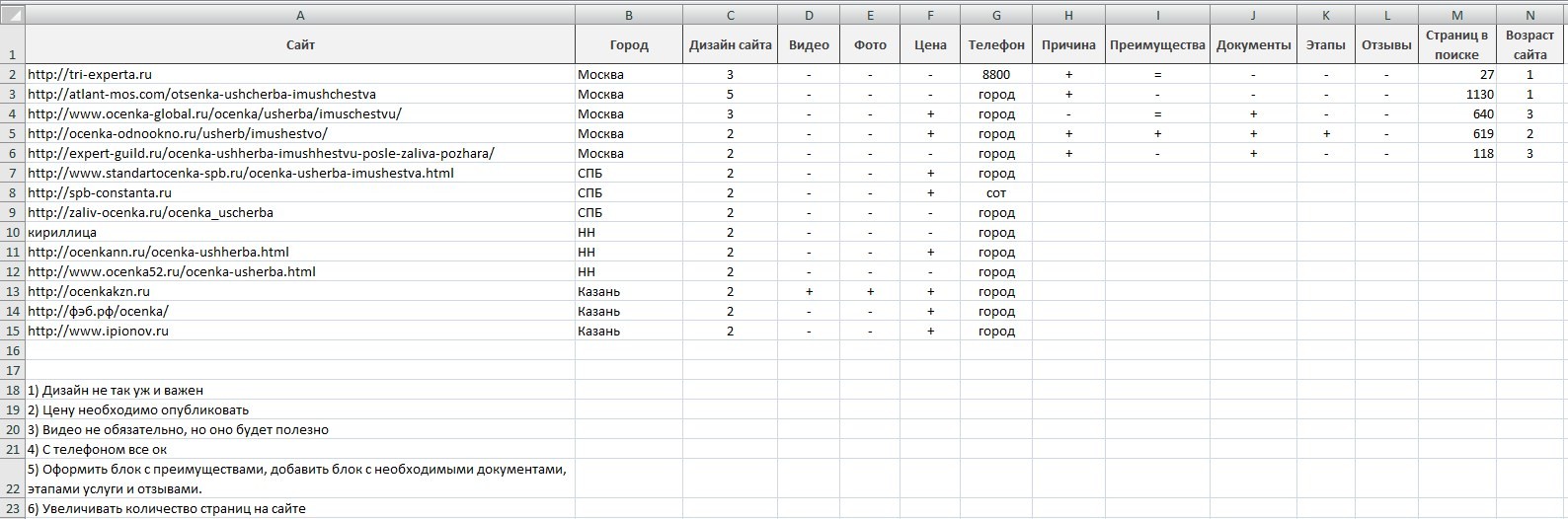Click the cell with value 1130

tap(1457, 94)
